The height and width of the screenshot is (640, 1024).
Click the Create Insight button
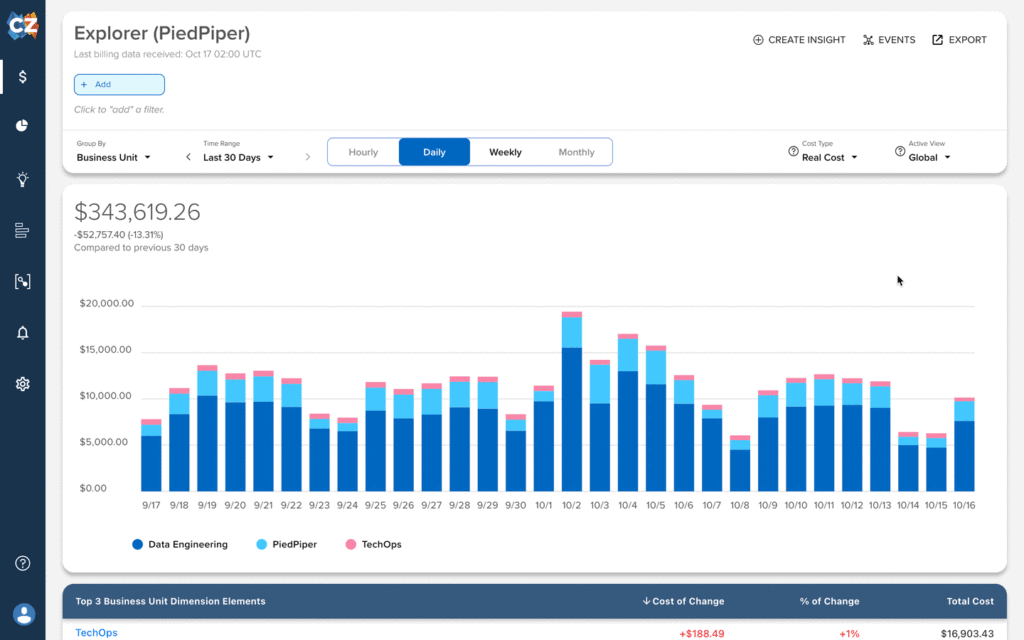(x=799, y=40)
